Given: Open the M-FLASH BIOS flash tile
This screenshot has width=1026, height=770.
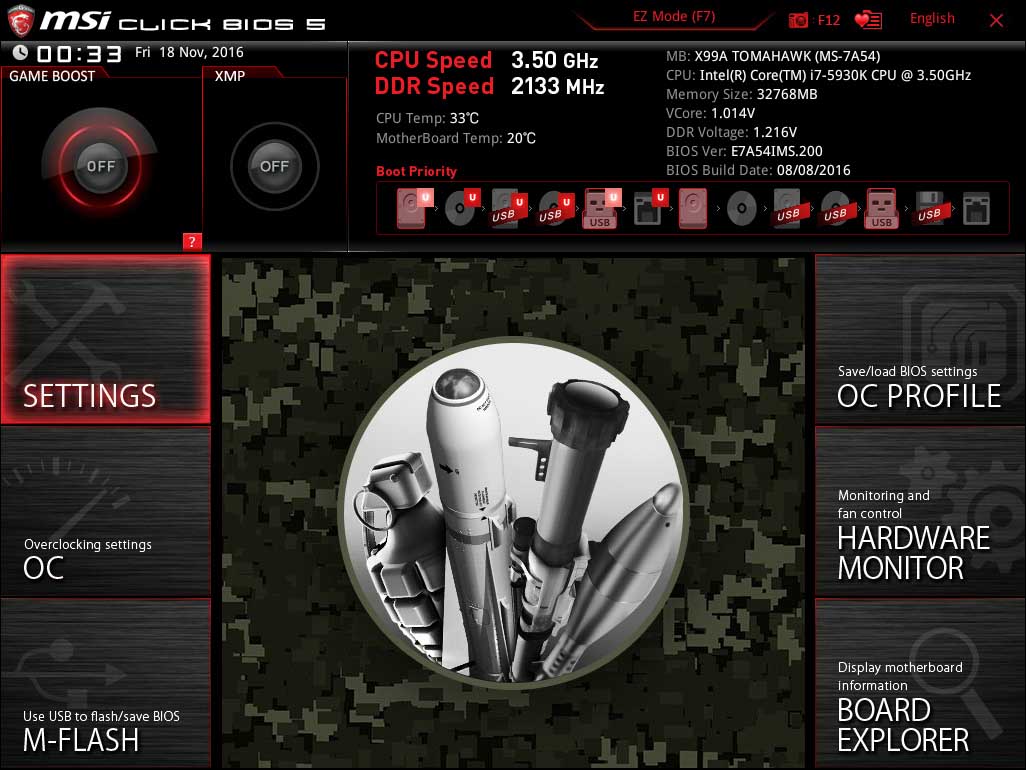Looking at the screenshot, I should pos(105,683).
